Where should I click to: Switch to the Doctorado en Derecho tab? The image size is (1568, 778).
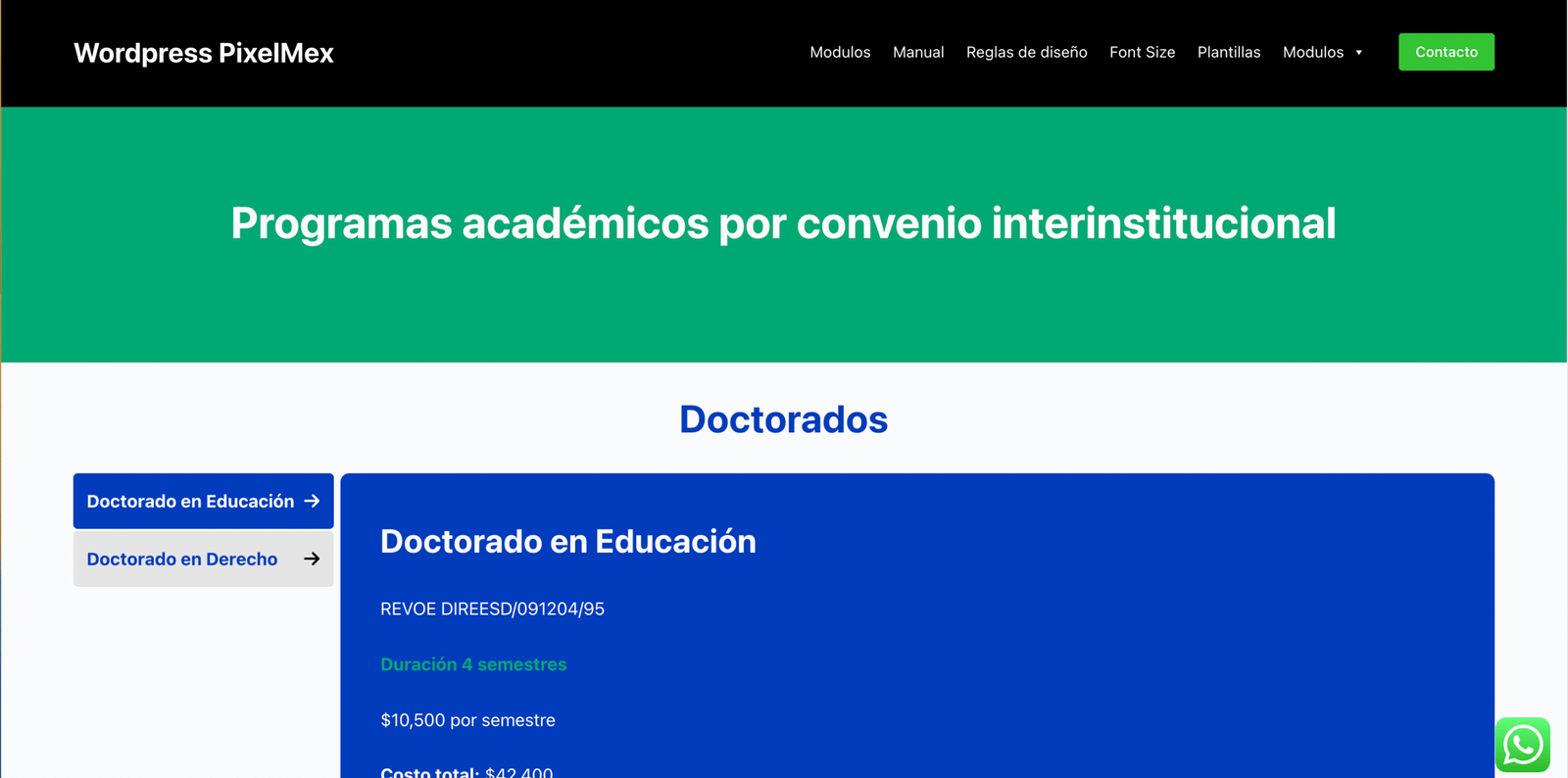tap(182, 559)
